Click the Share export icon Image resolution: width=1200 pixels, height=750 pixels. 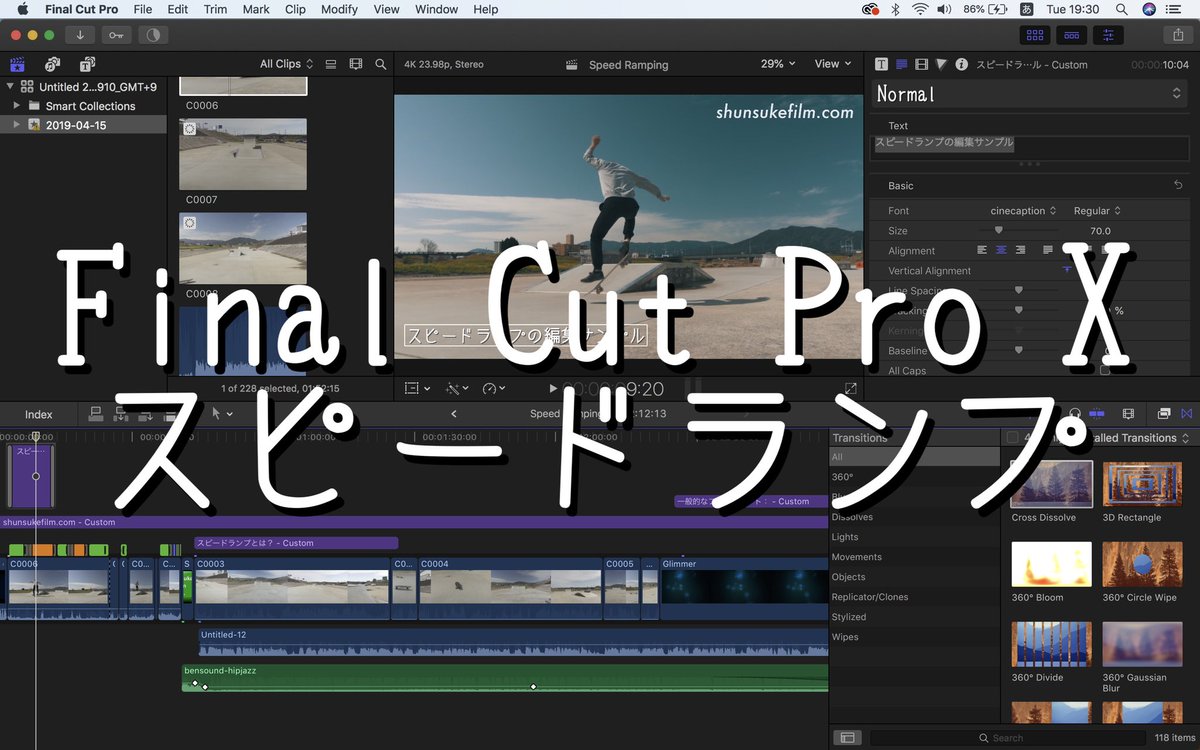coord(1177,34)
